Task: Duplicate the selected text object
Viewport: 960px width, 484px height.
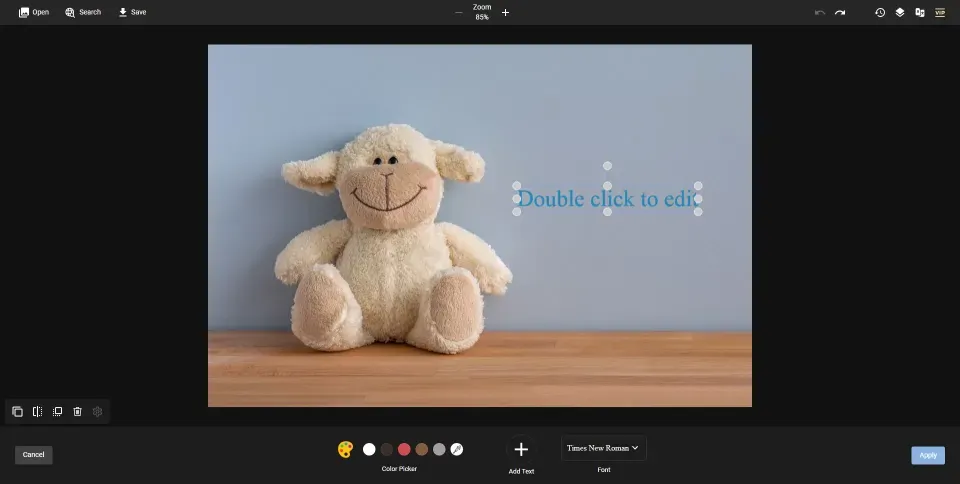Action: tap(17, 412)
